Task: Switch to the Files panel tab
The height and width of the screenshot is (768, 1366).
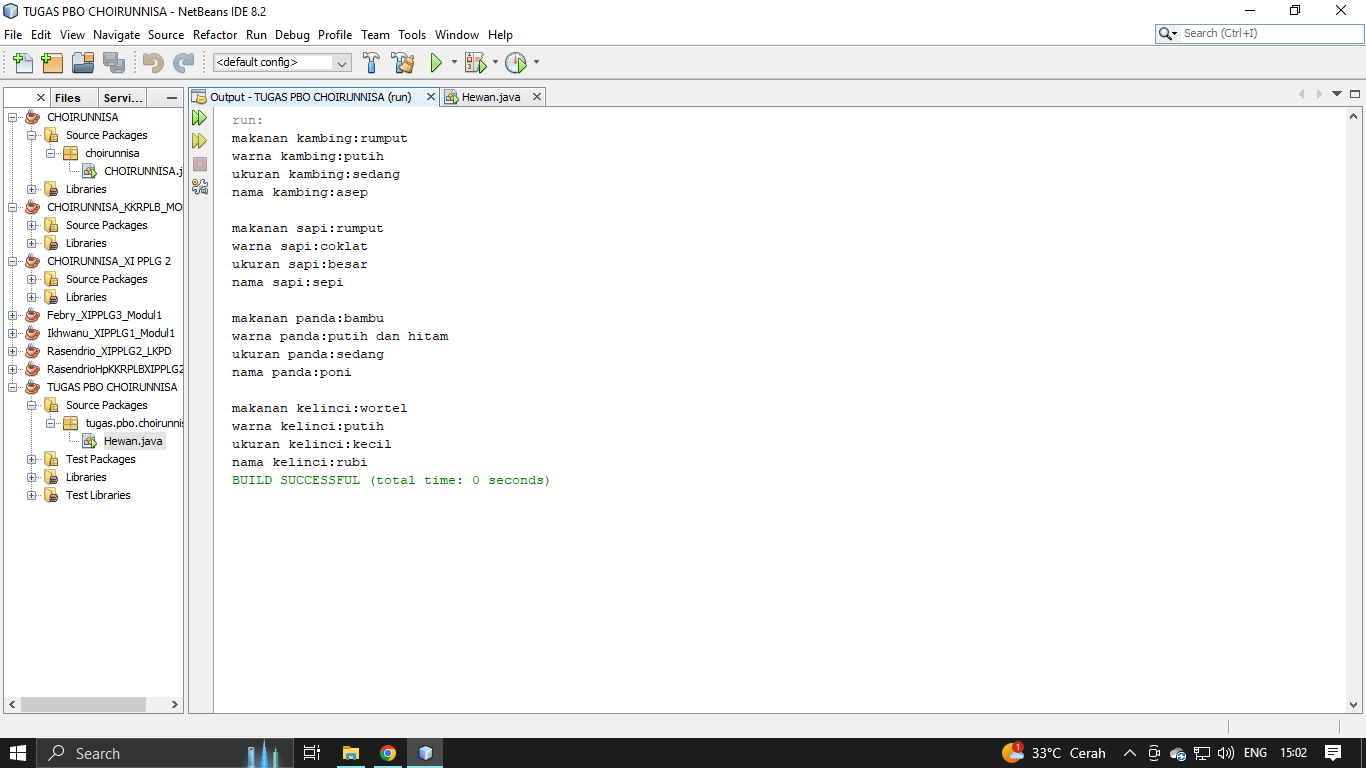Action: click(68, 98)
